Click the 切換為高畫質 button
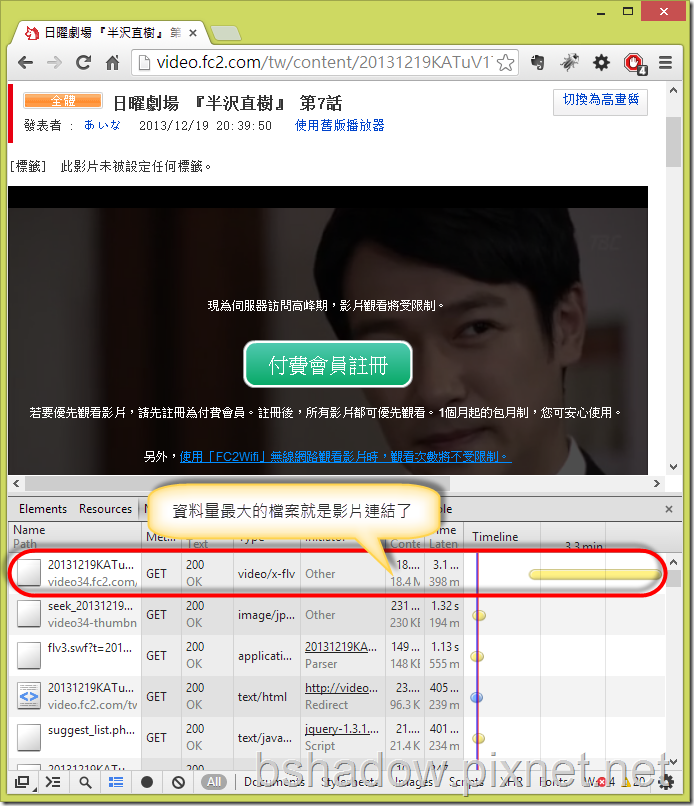Viewport: 694px width, 806px height. click(600, 101)
